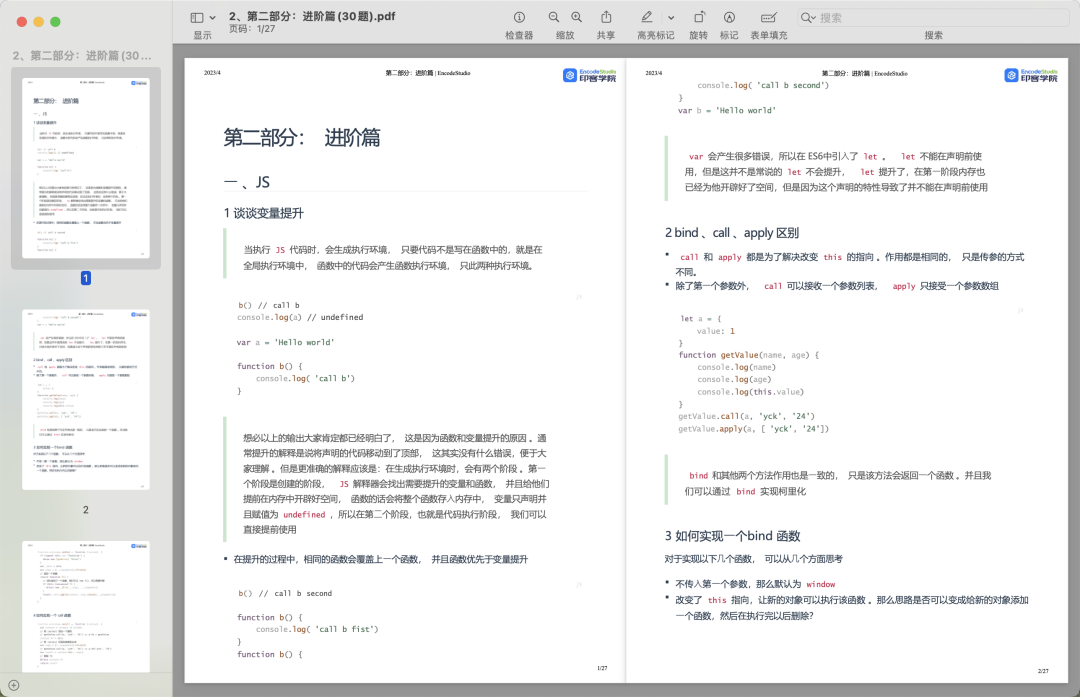Select page 2 thumbnail in sidebar

coord(85,400)
